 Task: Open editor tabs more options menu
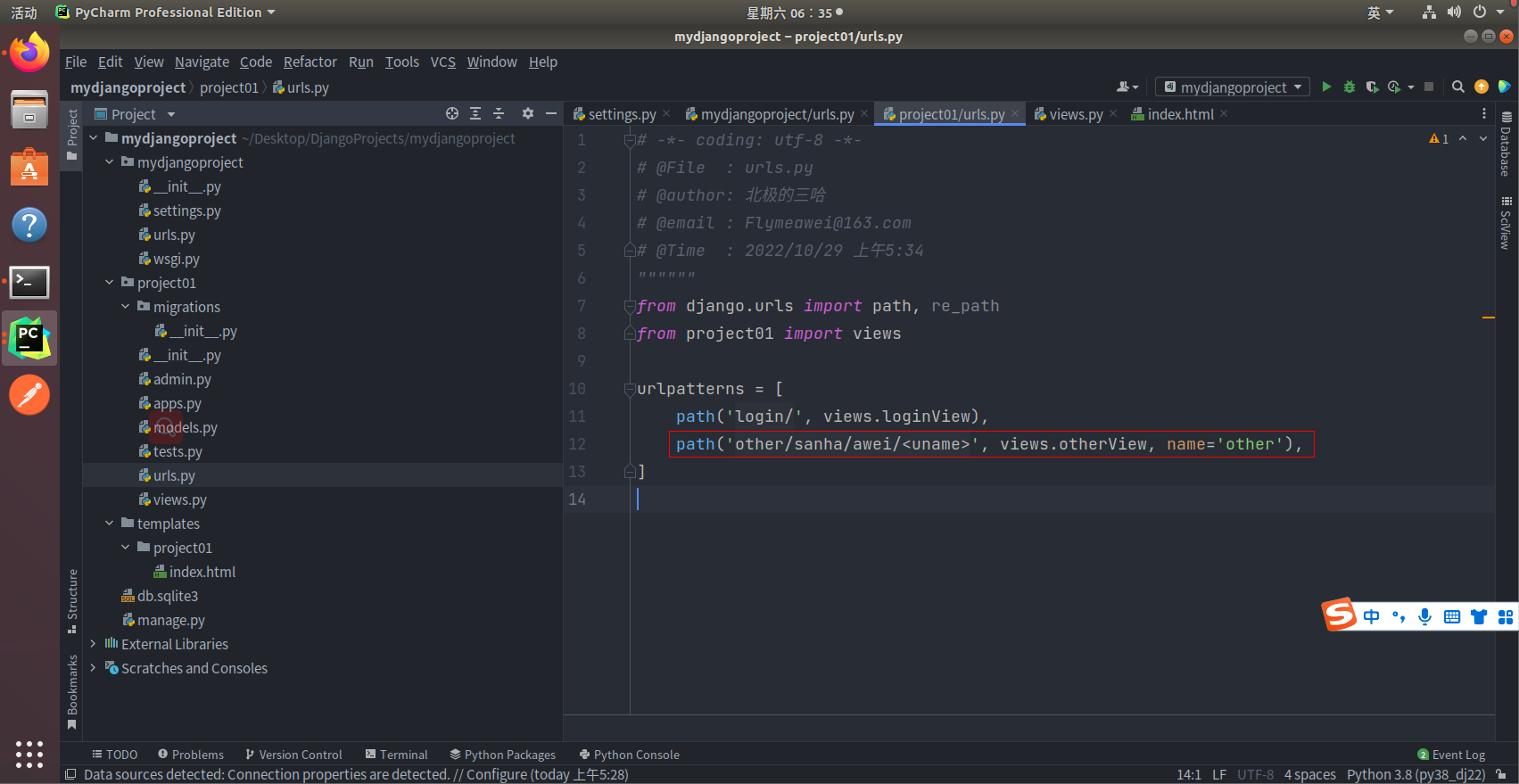pos(1484,113)
